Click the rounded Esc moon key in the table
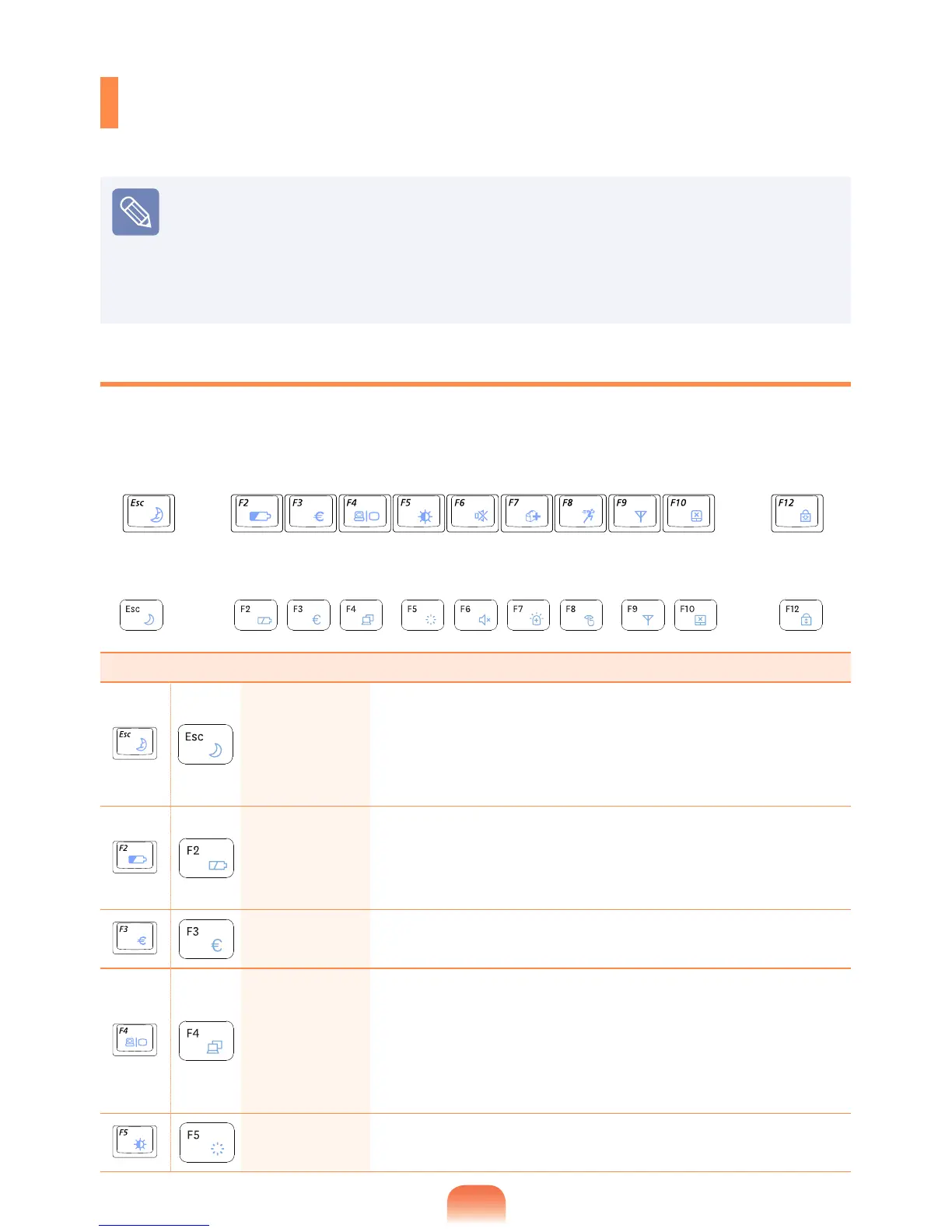This screenshot has height=1232, width=952. click(205, 744)
